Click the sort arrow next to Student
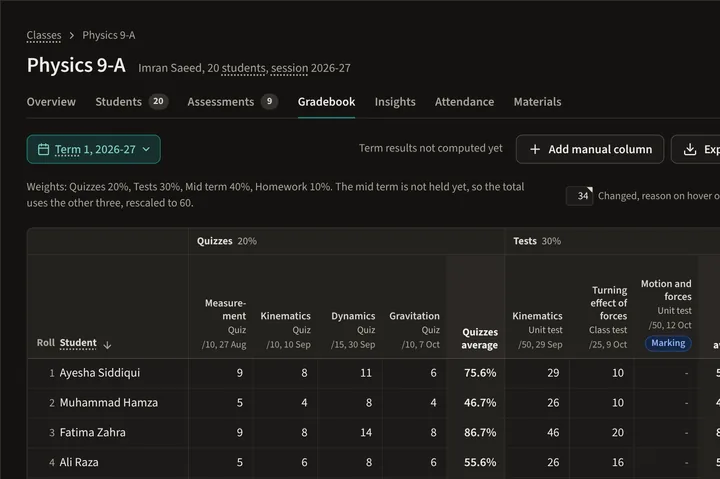 107,344
